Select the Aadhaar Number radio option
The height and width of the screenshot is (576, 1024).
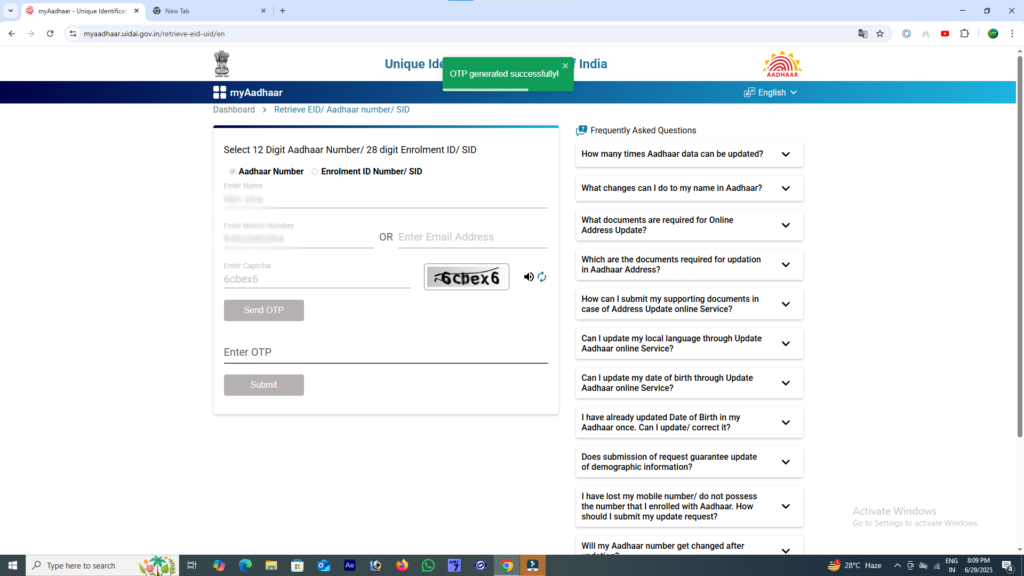point(232,172)
